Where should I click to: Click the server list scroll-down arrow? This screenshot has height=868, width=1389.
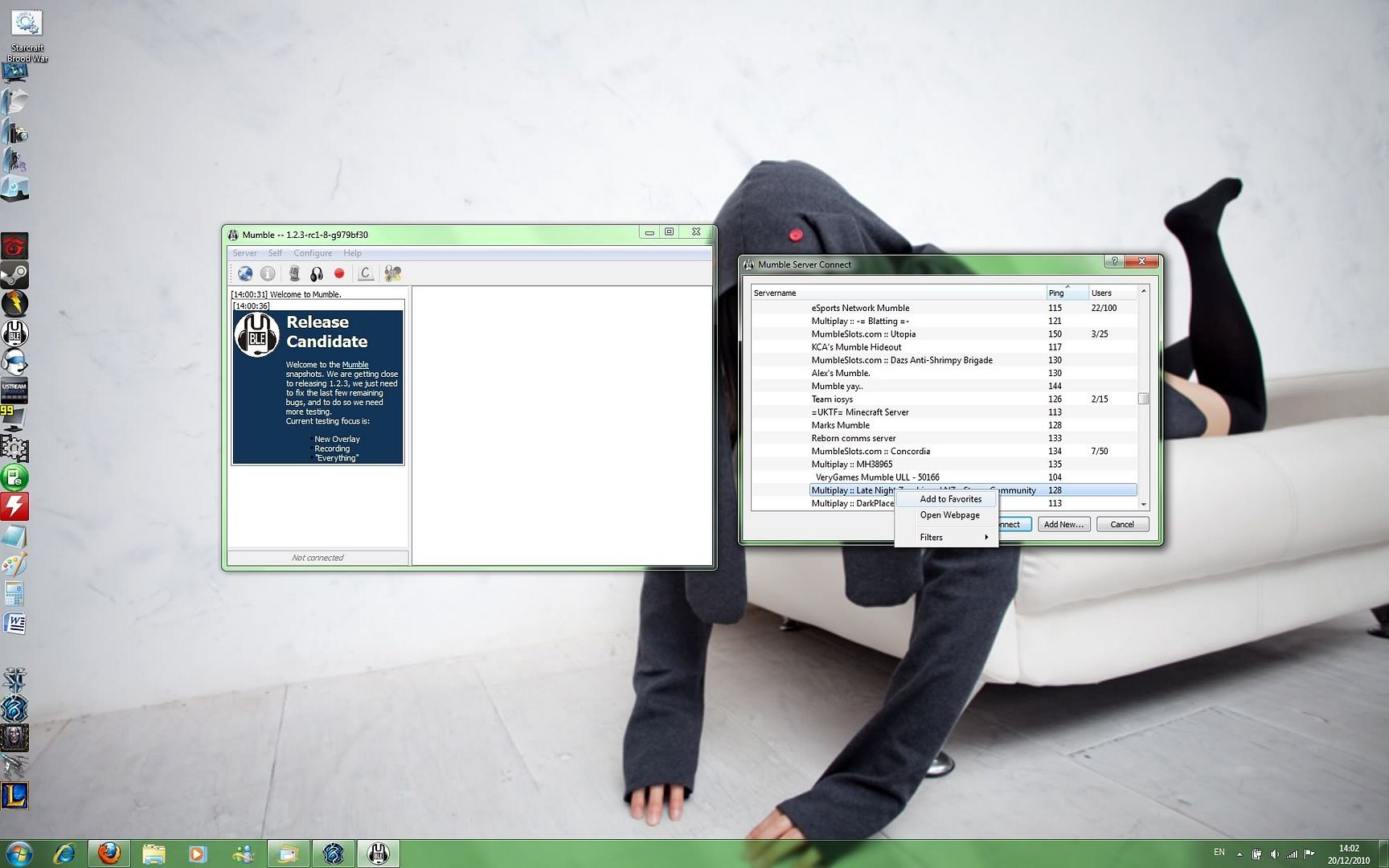pyautogui.click(x=1143, y=504)
